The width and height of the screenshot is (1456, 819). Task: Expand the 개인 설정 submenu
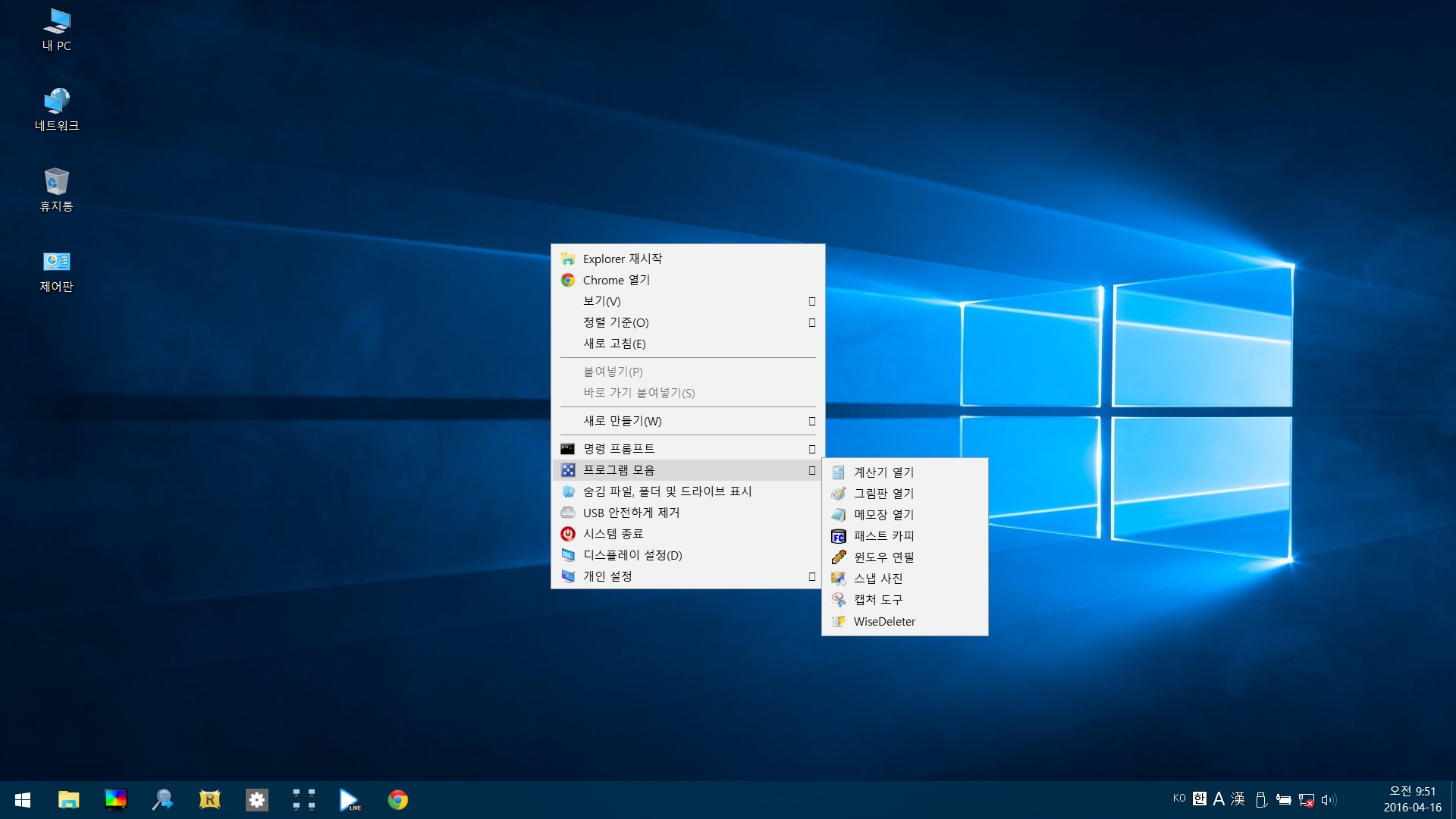688,576
